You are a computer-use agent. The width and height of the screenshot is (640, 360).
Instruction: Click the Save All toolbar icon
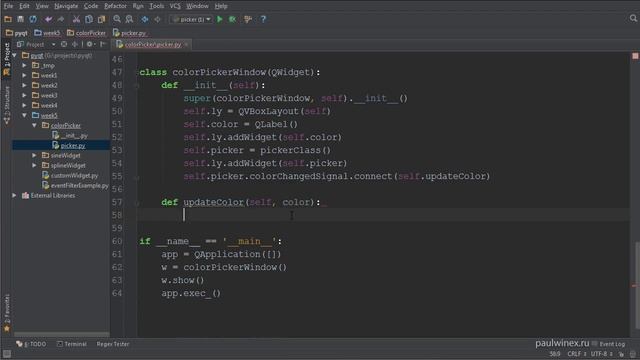point(20,19)
